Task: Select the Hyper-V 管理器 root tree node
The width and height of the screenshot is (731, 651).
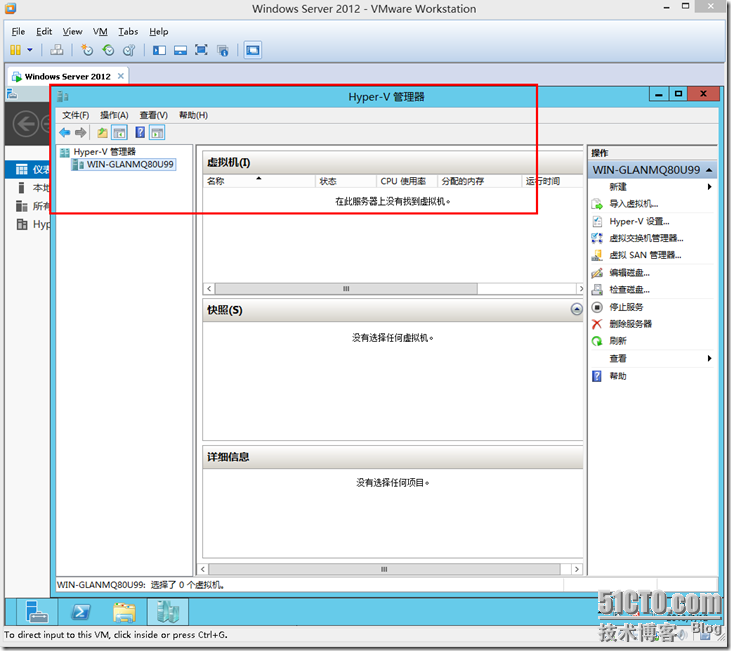Action: [98, 152]
